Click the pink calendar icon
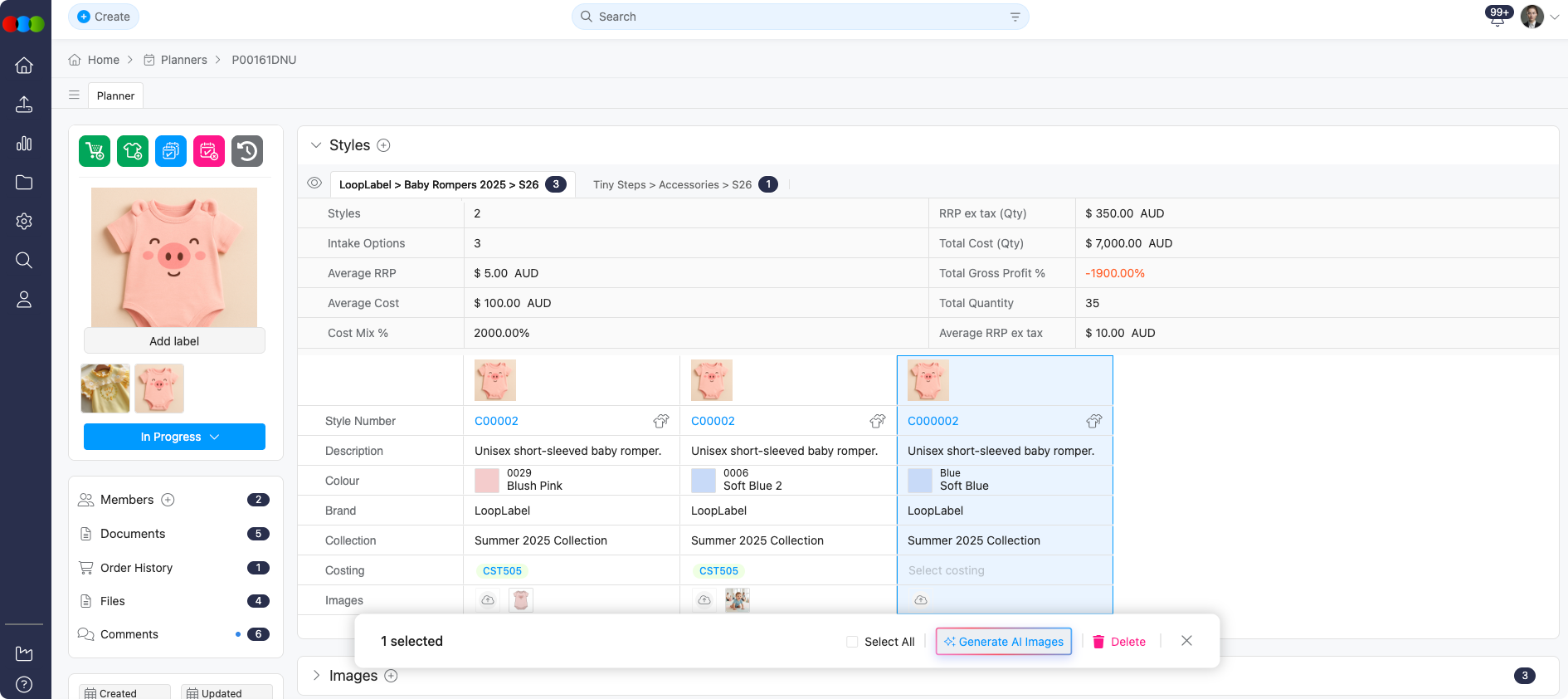This screenshot has height=699, width=1568. pos(209,151)
